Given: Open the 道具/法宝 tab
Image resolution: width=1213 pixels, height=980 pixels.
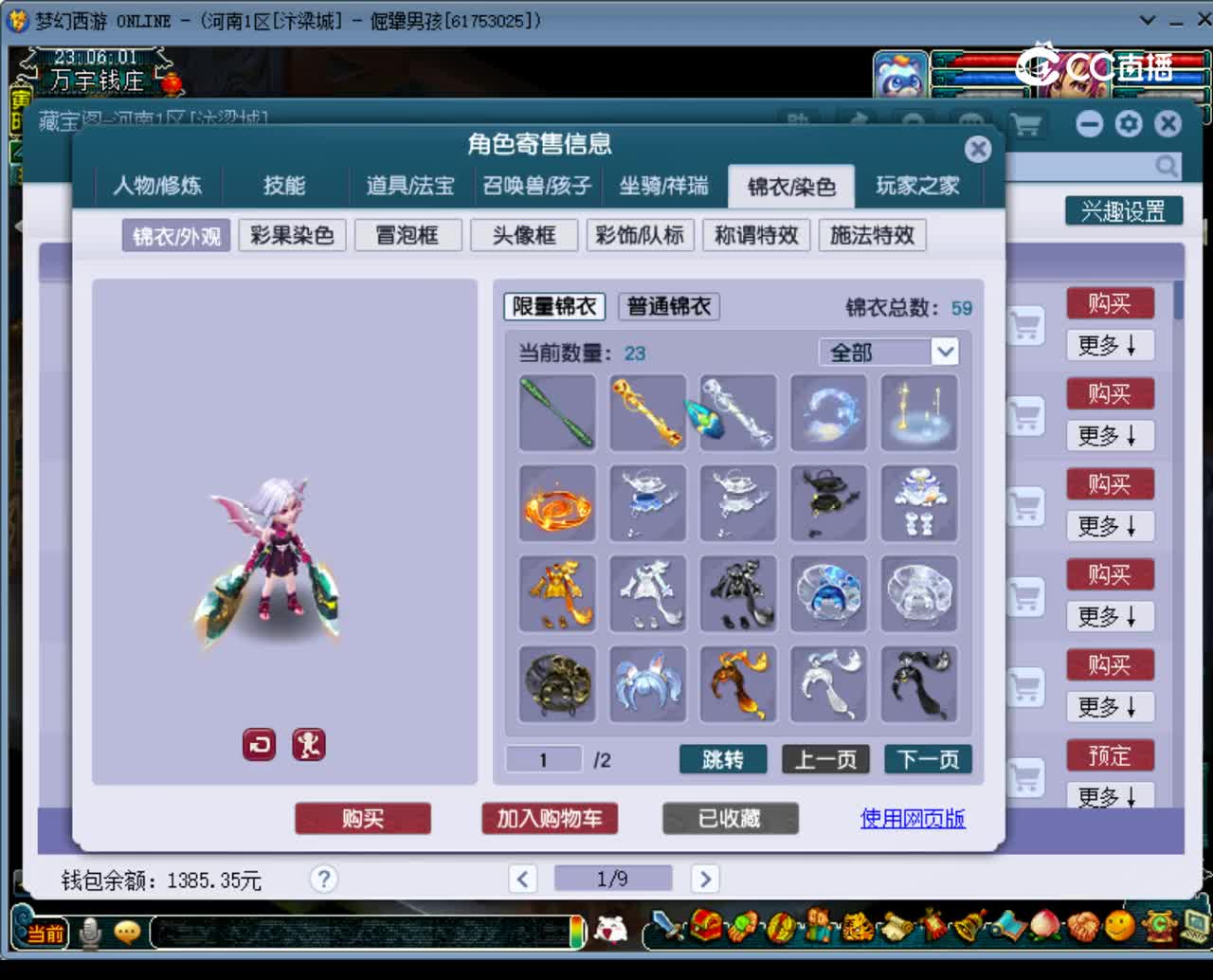Looking at the screenshot, I should point(410,186).
